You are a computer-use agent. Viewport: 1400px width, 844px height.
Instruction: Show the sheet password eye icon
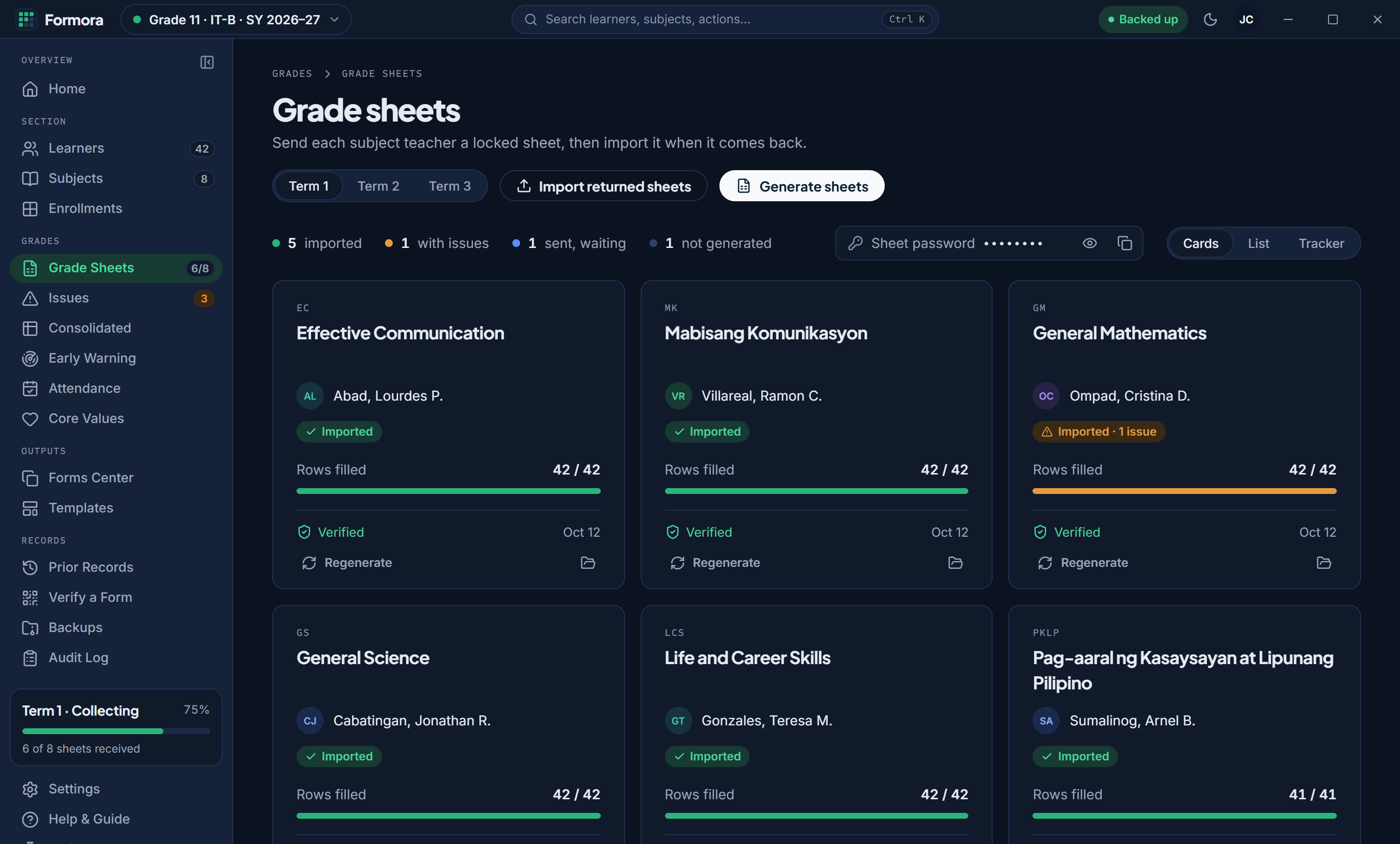1089,243
